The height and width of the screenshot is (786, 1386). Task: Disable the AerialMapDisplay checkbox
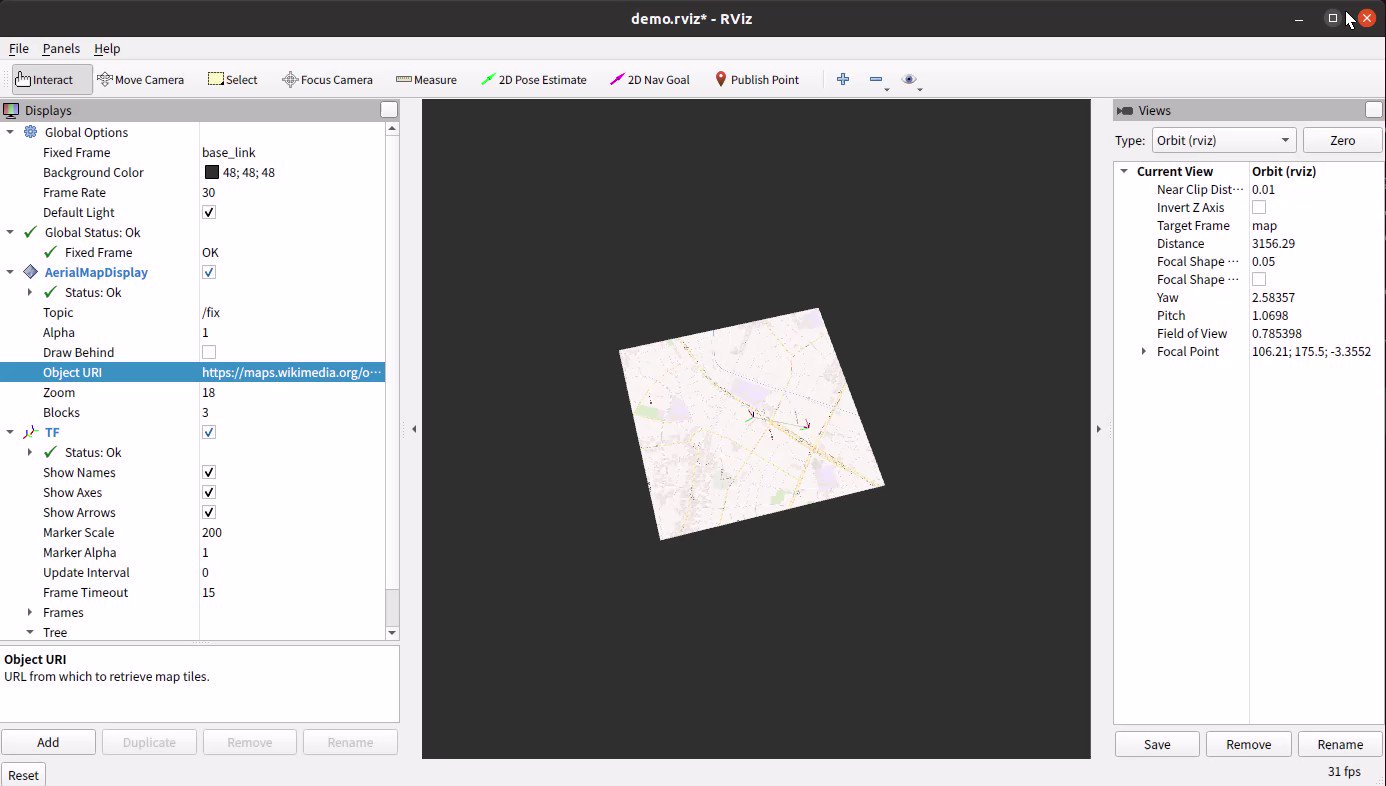pyautogui.click(x=208, y=272)
